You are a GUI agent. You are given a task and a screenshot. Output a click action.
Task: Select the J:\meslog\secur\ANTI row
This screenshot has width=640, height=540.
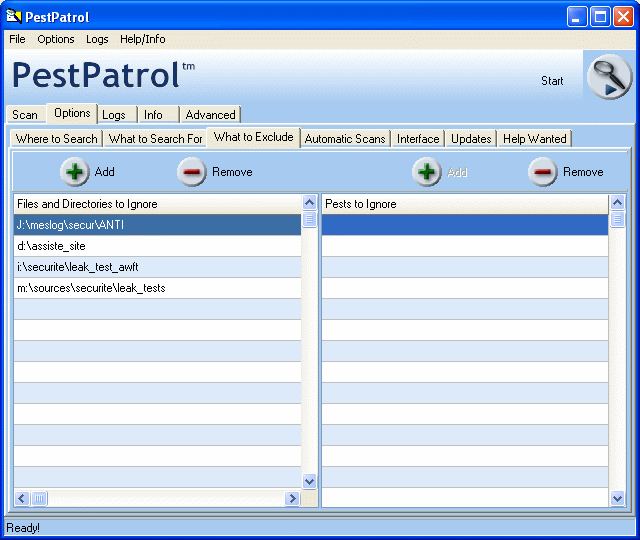click(x=158, y=225)
